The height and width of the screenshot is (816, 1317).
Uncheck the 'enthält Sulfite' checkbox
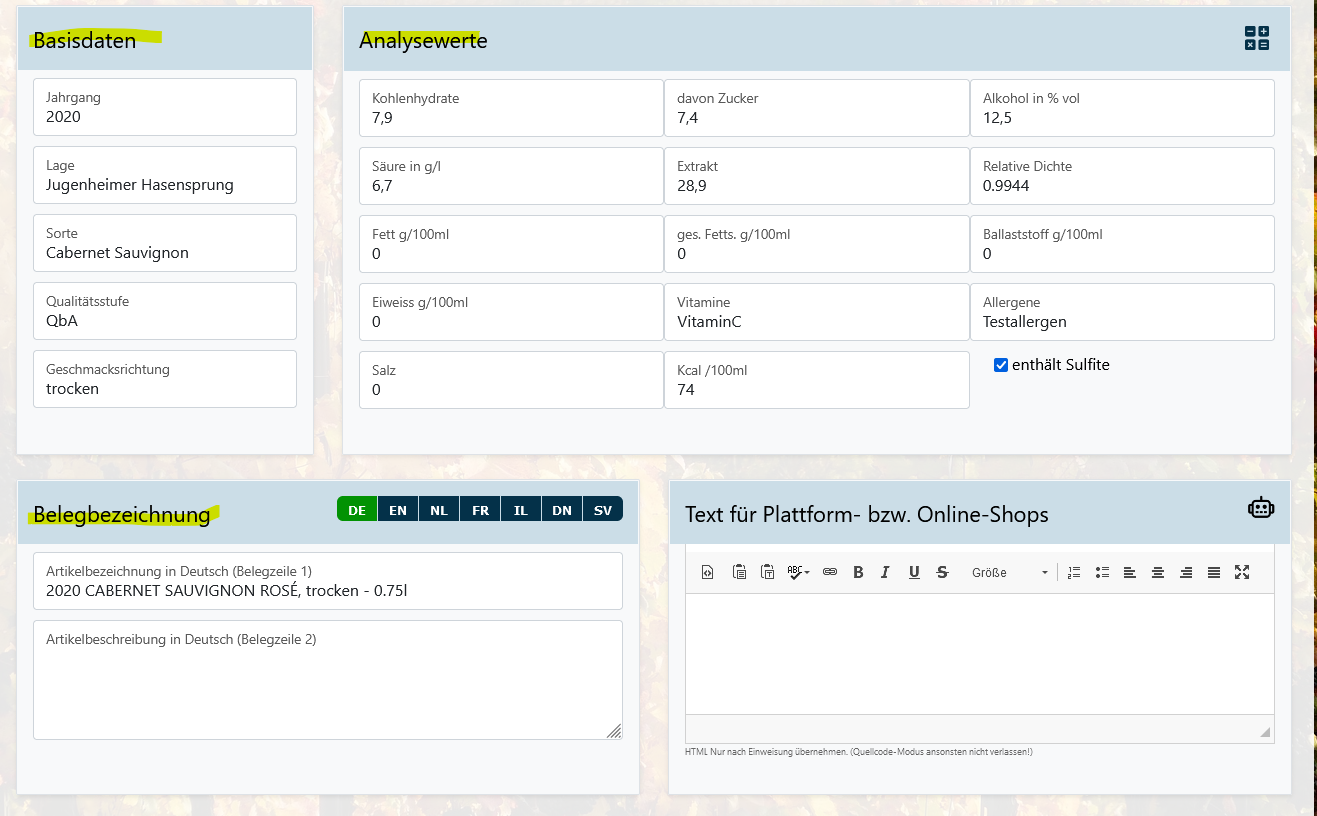1001,365
